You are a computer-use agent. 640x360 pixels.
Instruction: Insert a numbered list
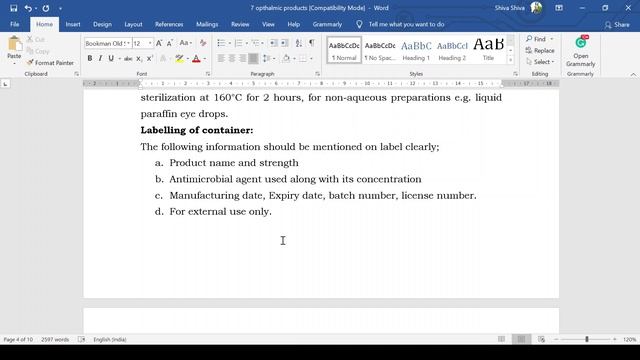[238, 43]
